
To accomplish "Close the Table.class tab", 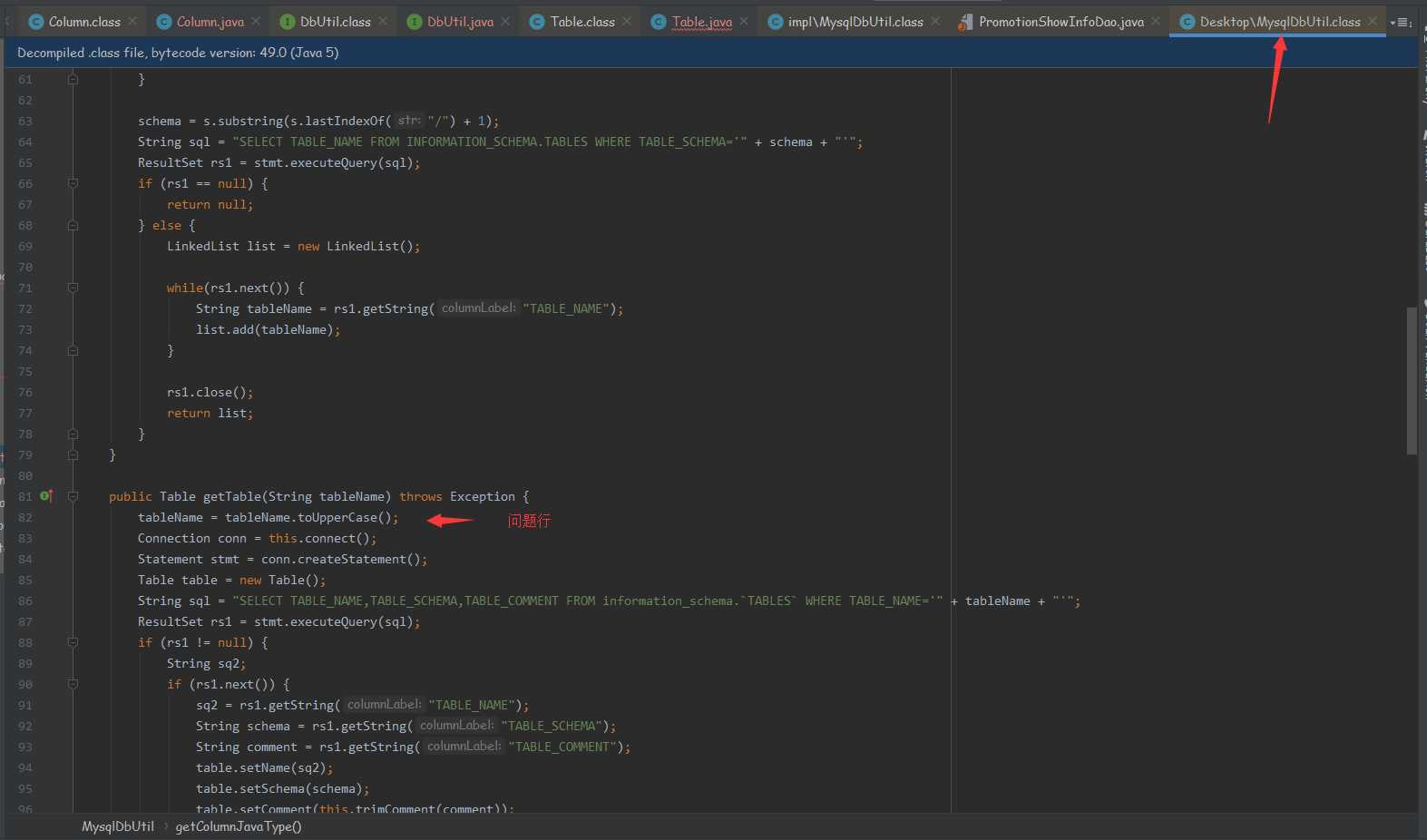I will [x=627, y=21].
